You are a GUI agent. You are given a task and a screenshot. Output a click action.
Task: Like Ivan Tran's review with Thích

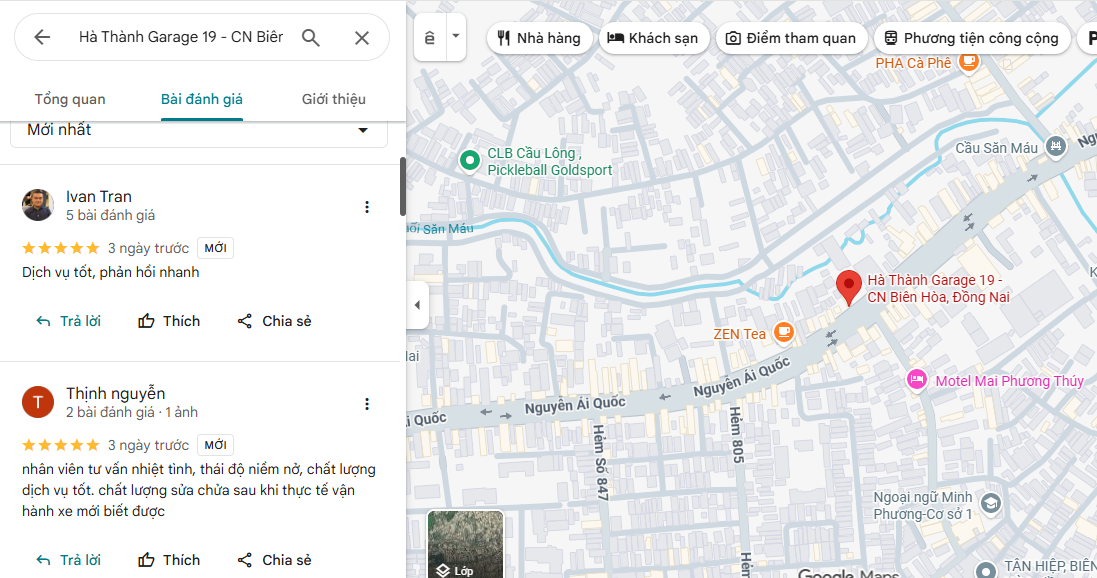pos(169,321)
